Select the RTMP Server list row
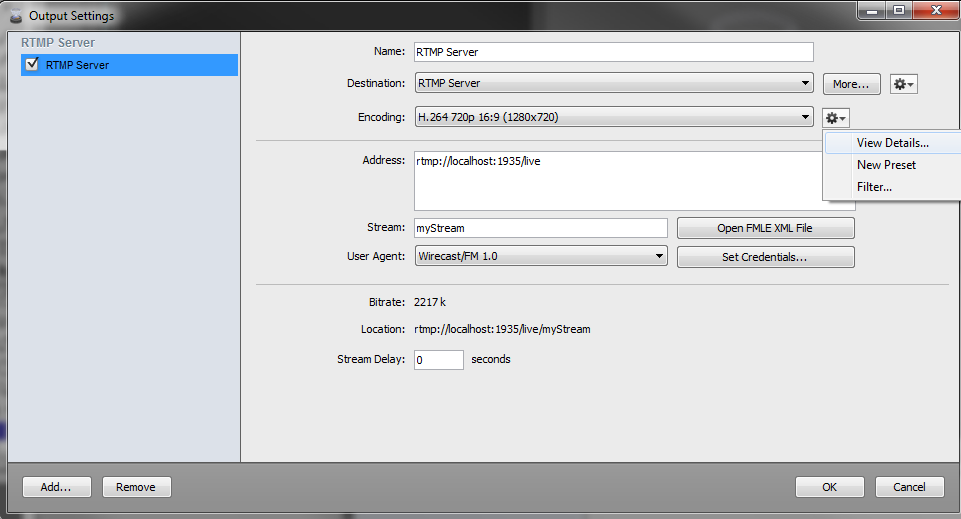Image resolution: width=961 pixels, height=519 pixels. click(x=129, y=65)
